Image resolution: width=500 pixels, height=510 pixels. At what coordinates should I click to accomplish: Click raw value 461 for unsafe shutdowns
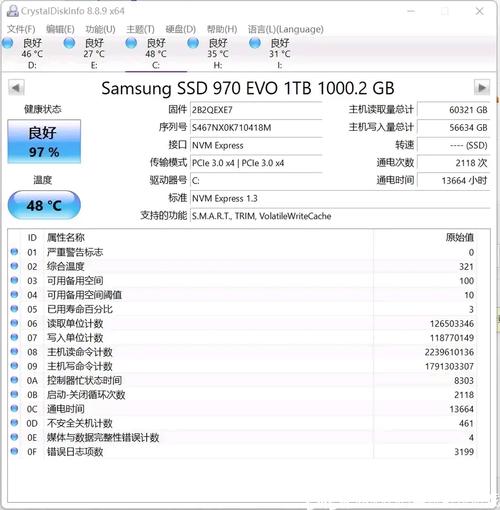pos(466,423)
